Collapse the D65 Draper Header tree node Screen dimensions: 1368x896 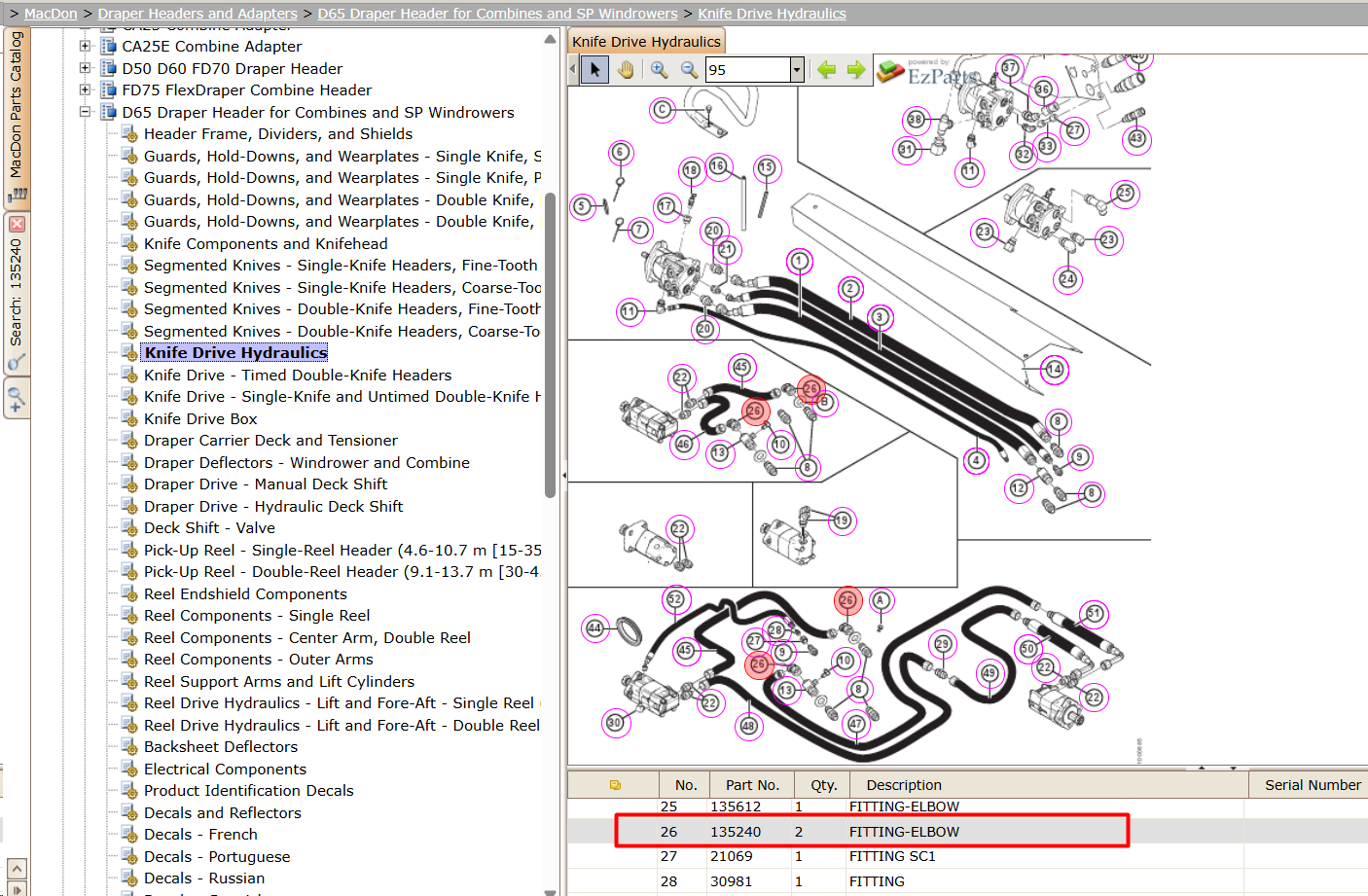pos(85,112)
